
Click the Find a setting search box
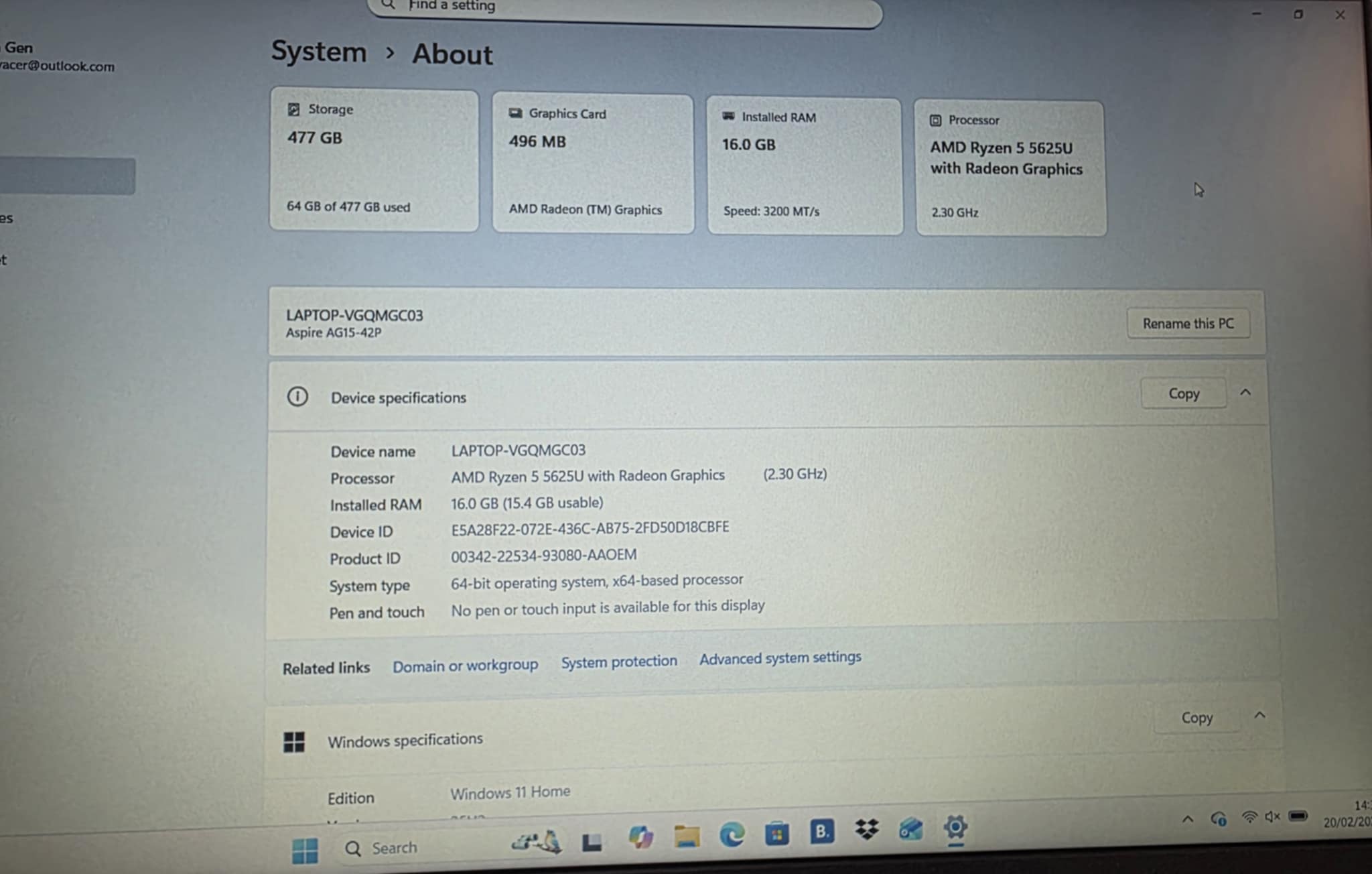[x=623, y=8]
